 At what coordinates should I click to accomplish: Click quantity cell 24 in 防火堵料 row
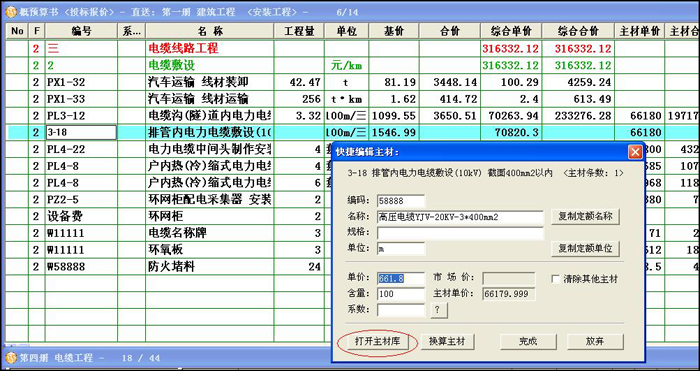(299, 267)
